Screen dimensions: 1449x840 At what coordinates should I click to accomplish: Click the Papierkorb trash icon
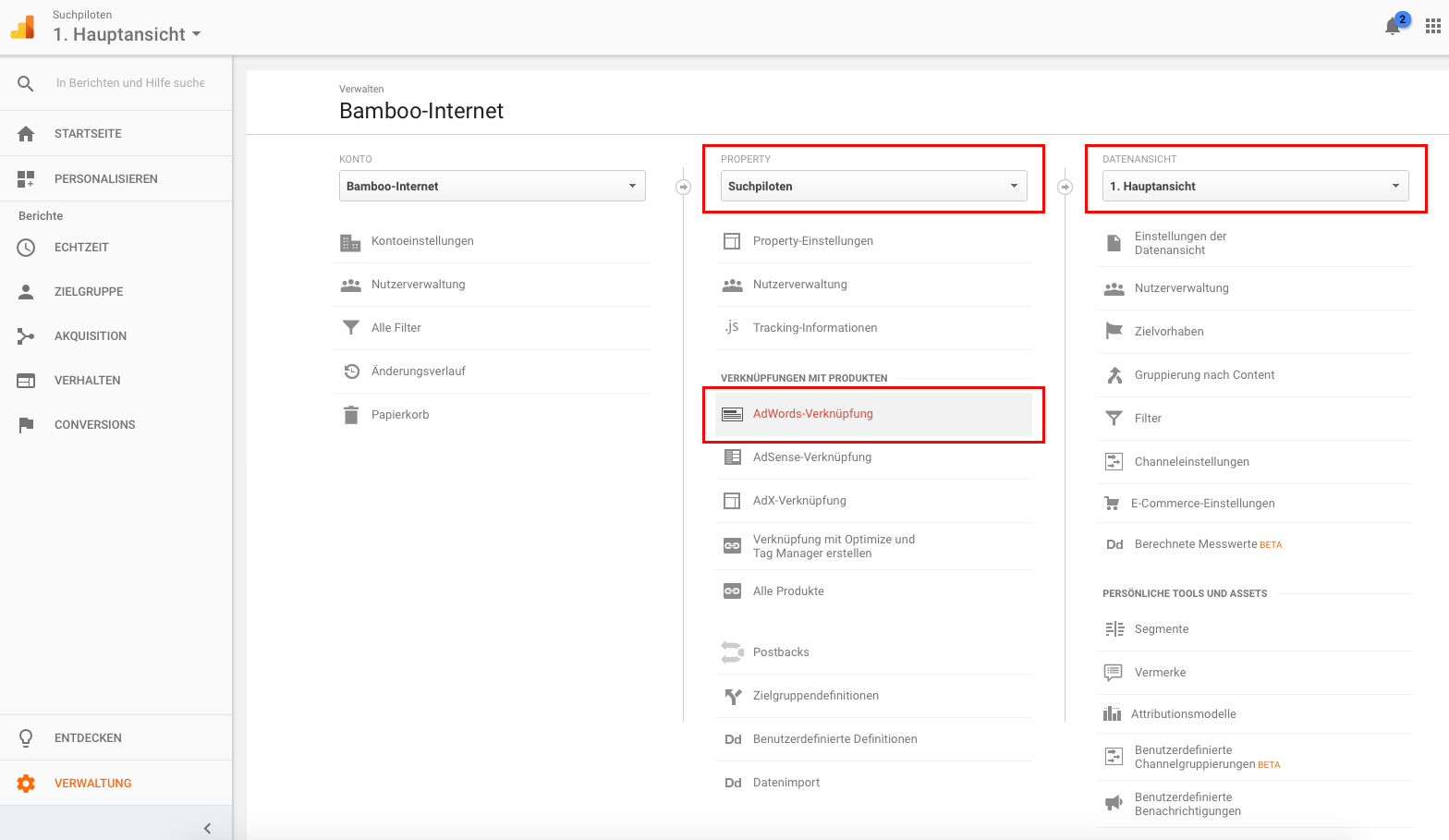click(x=351, y=415)
